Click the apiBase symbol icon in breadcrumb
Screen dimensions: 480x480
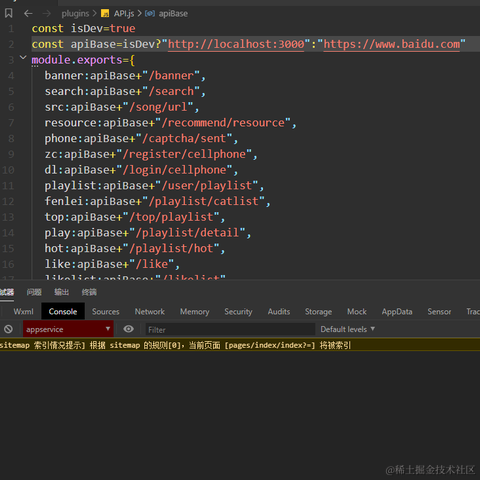click(x=150, y=13)
